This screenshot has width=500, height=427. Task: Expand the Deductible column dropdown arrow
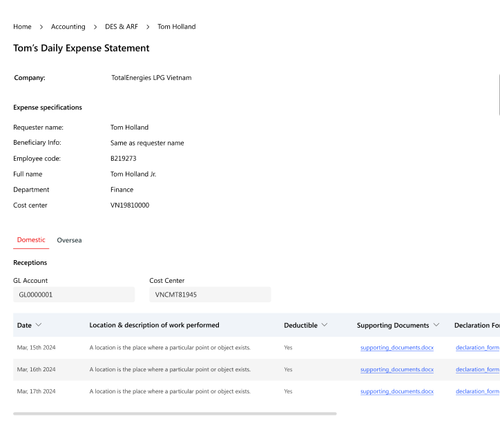pos(324,325)
